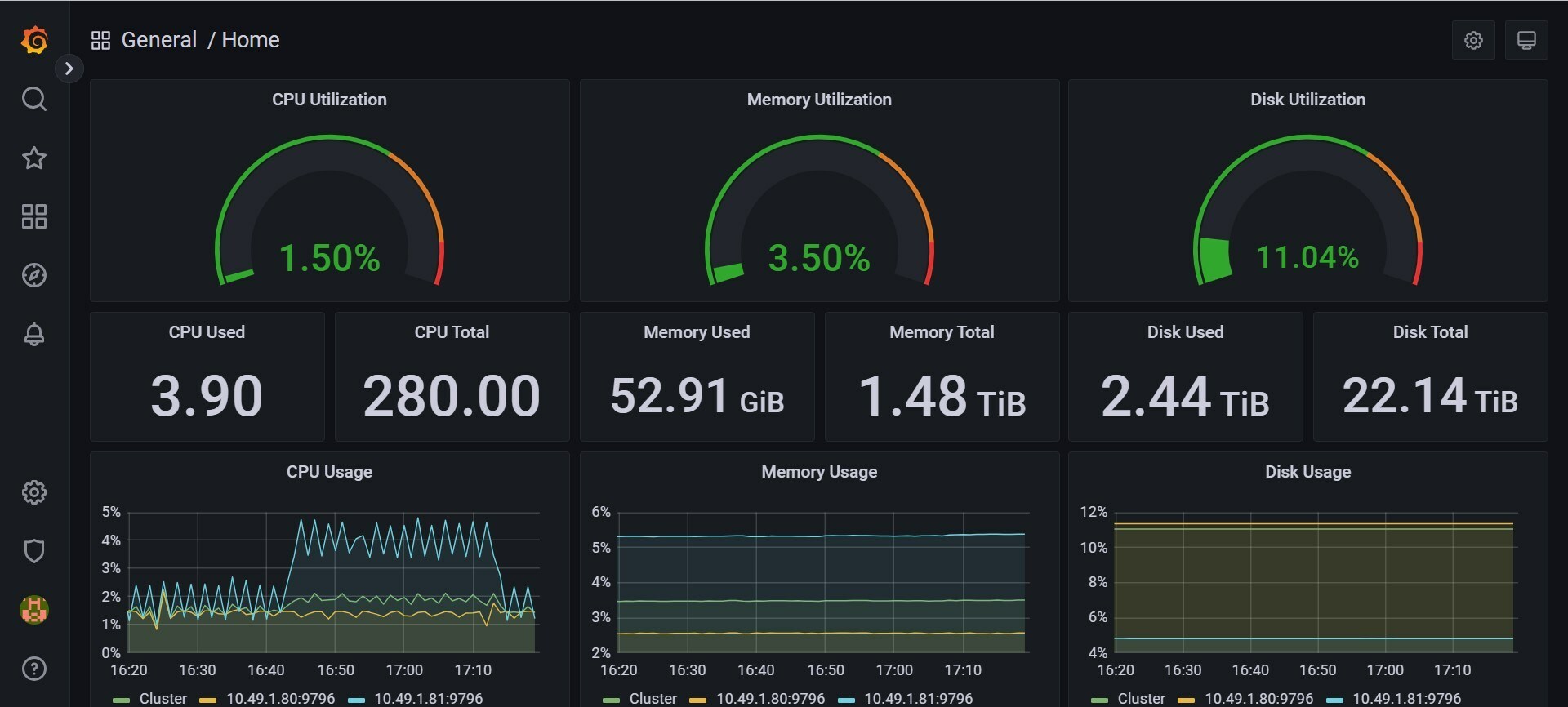Click the General folder breadcrumb

pos(158,40)
